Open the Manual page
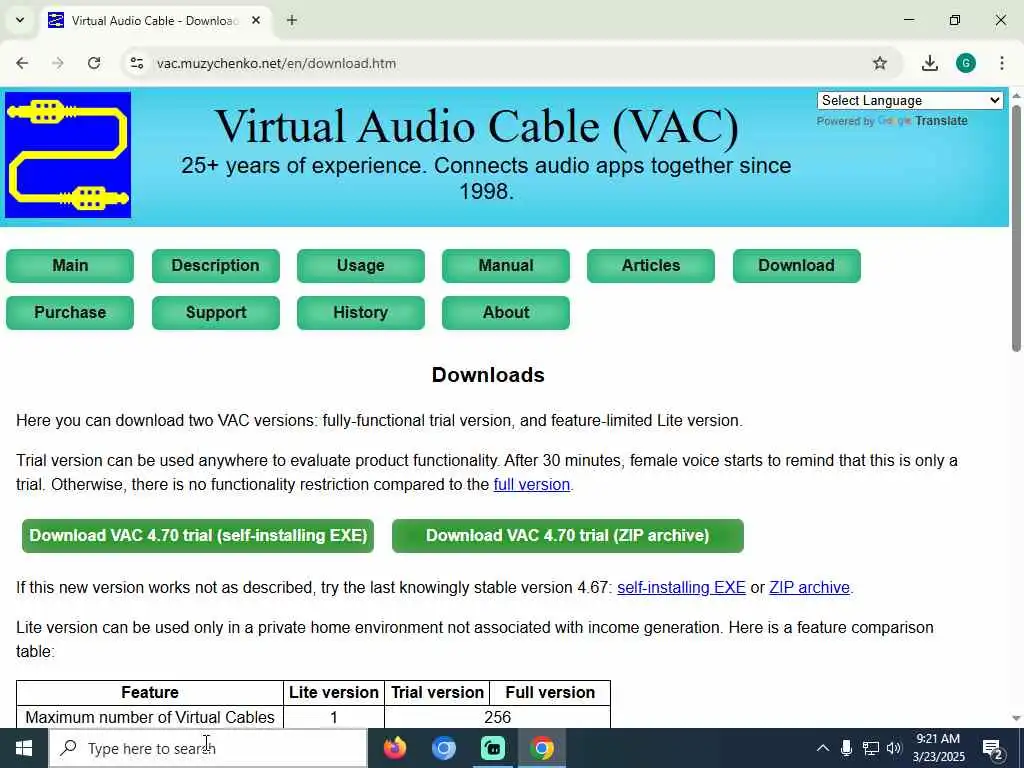This screenshot has width=1024, height=768. point(505,266)
